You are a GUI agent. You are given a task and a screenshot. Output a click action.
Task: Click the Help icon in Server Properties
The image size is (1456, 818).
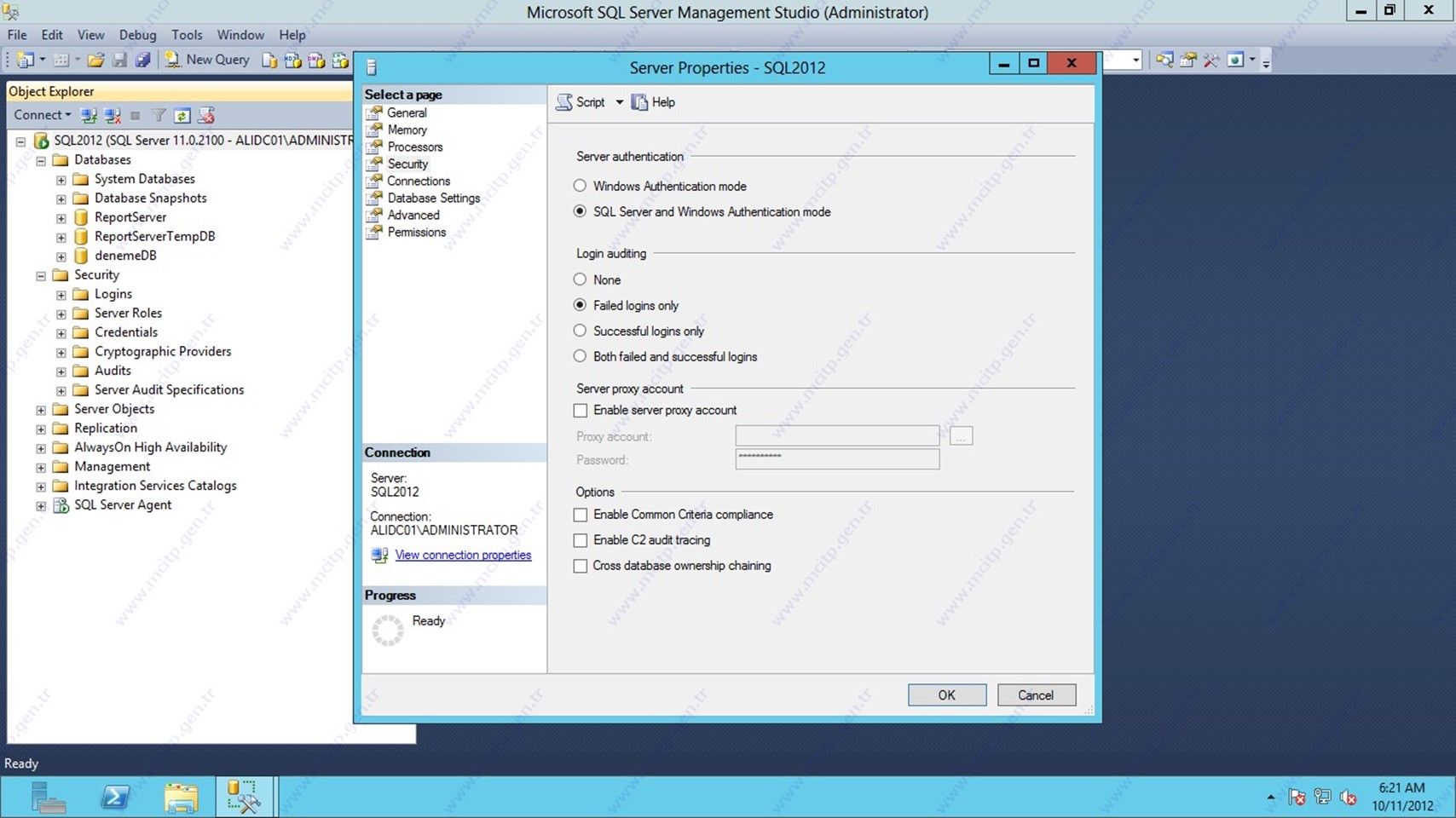[639, 102]
